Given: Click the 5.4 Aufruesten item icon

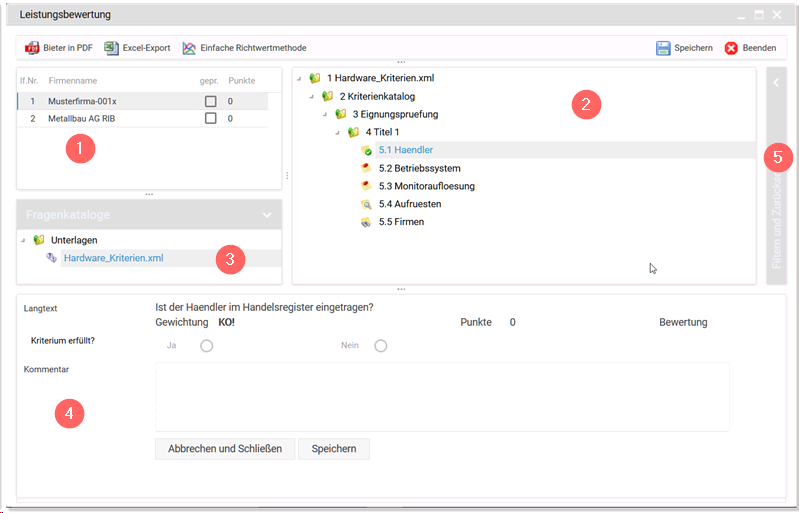Looking at the screenshot, I should click(x=367, y=204).
